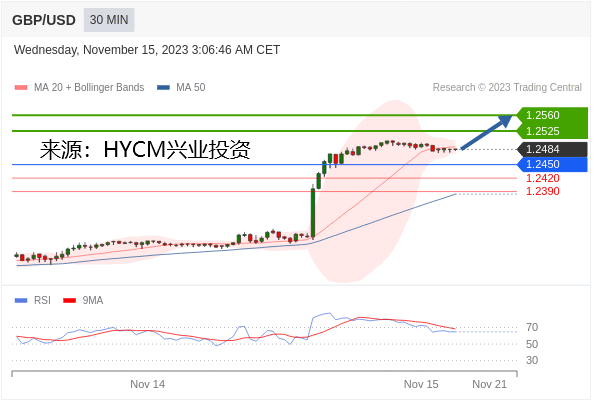Click the blue upward forecast arrow

click(486, 133)
